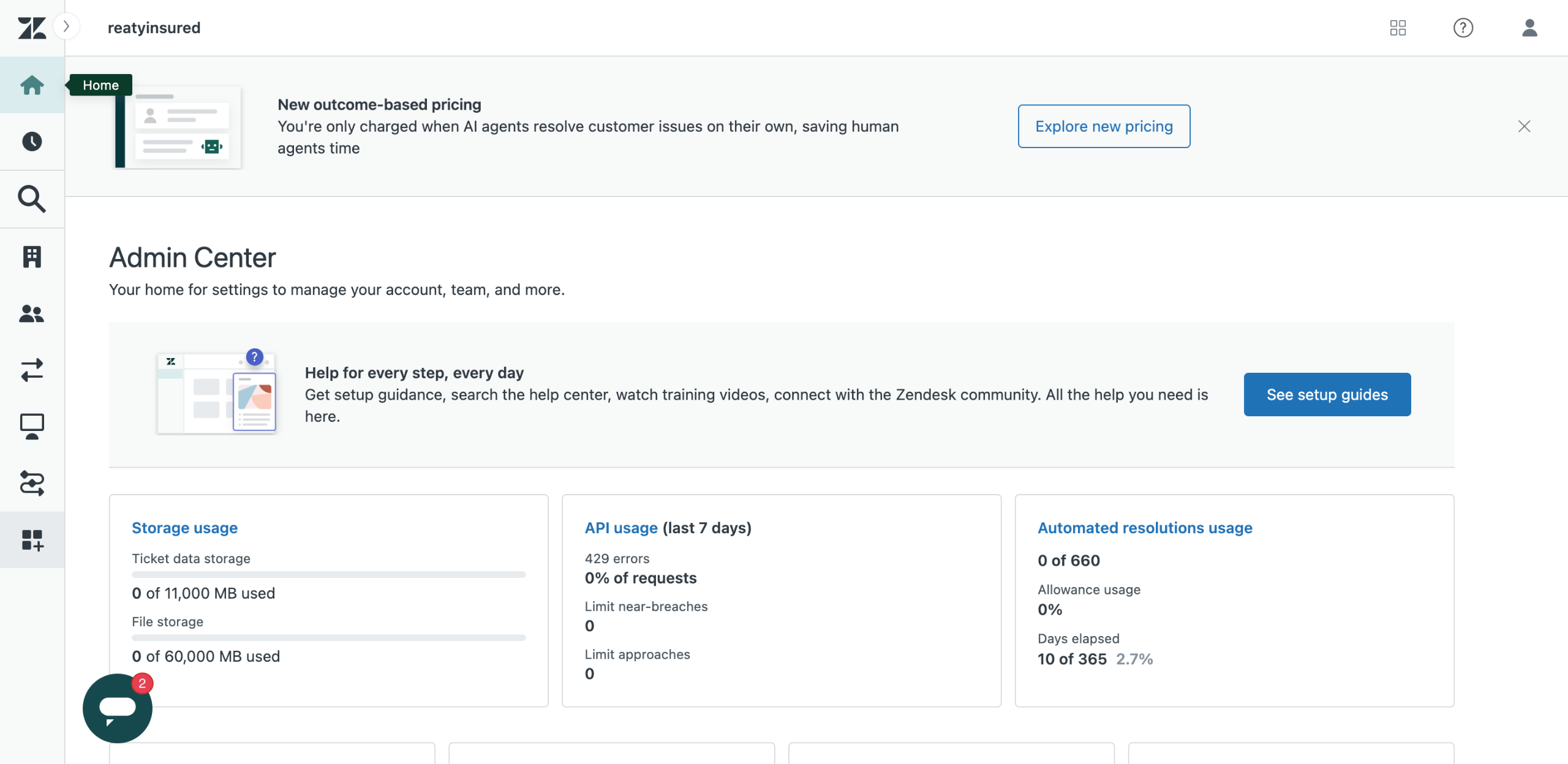Click the help question mark icon
This screenshot has width=1568, height=764.
(x=1463, y=28)
